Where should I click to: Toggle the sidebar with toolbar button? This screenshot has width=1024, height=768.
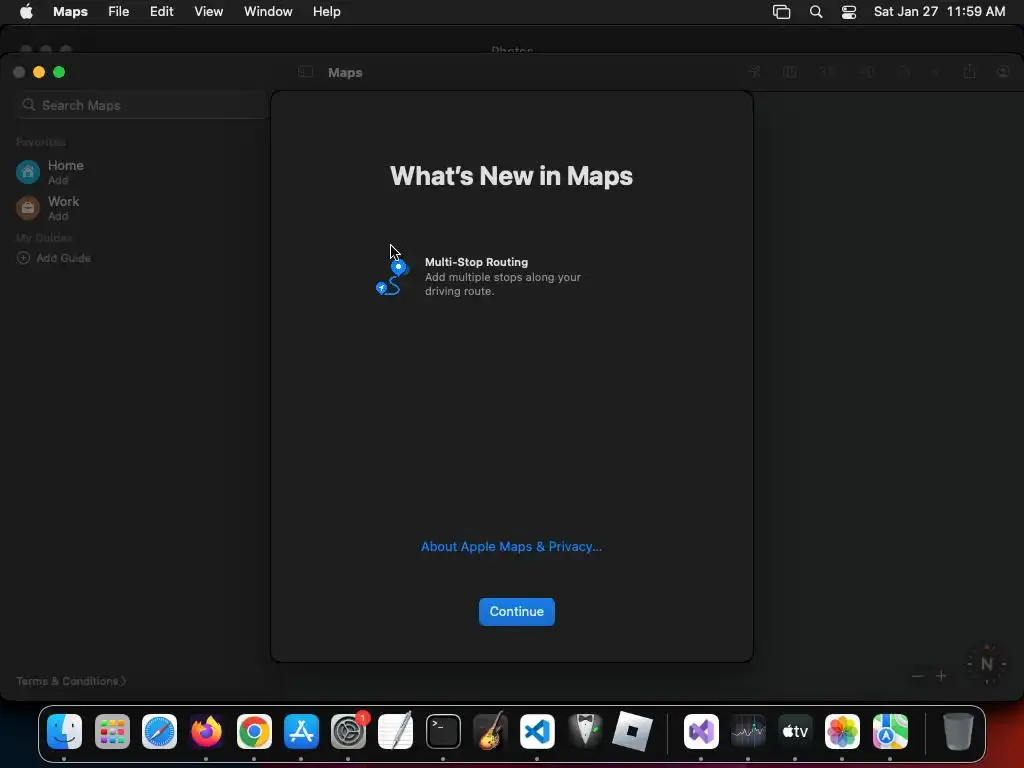(x=305, y=72)
